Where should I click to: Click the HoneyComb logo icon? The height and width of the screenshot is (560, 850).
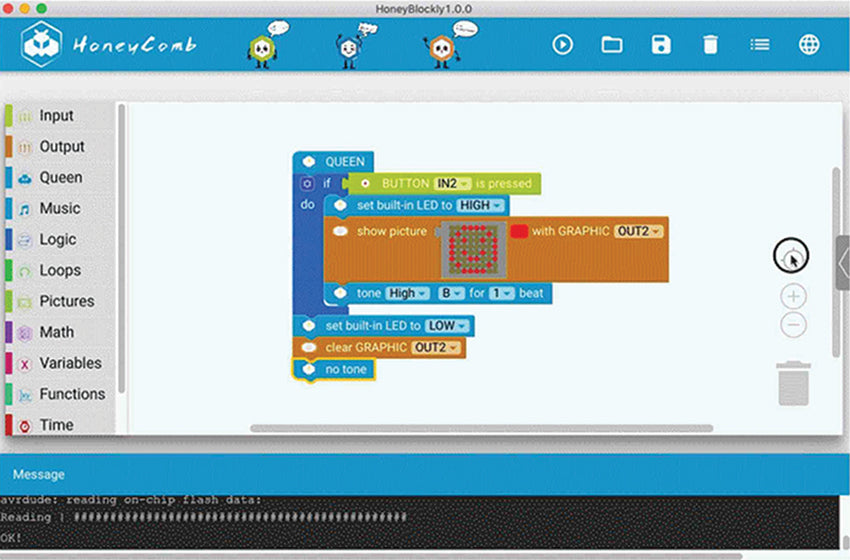coord(41,44)
